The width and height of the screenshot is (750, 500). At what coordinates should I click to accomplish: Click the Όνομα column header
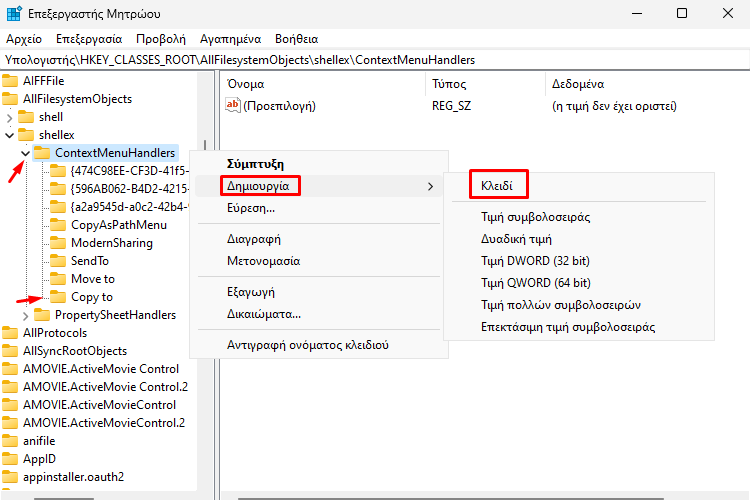(324, 84)
